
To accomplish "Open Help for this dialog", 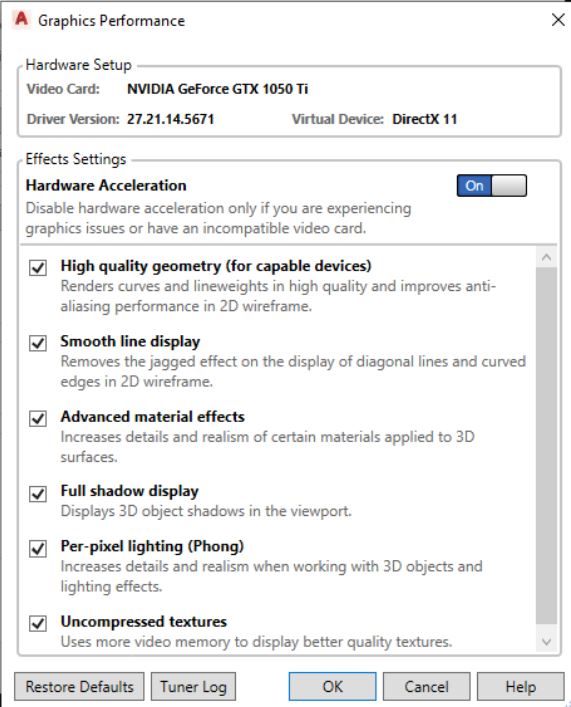I will (520, 687).
